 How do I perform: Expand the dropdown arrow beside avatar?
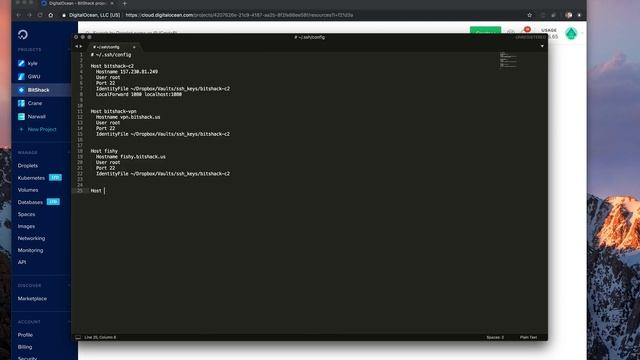(x=581, y=33)
